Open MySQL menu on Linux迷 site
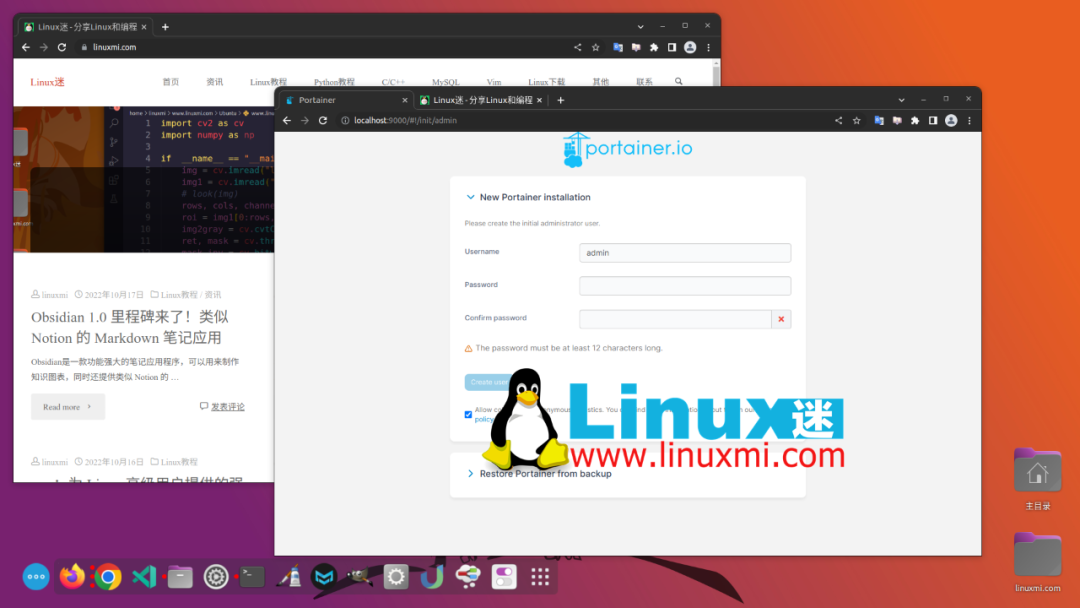 [x=445, y=82]
